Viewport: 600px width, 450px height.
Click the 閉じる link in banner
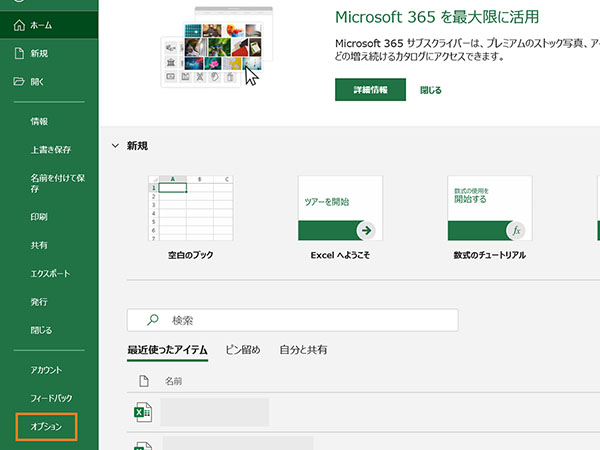pos(430,90)
